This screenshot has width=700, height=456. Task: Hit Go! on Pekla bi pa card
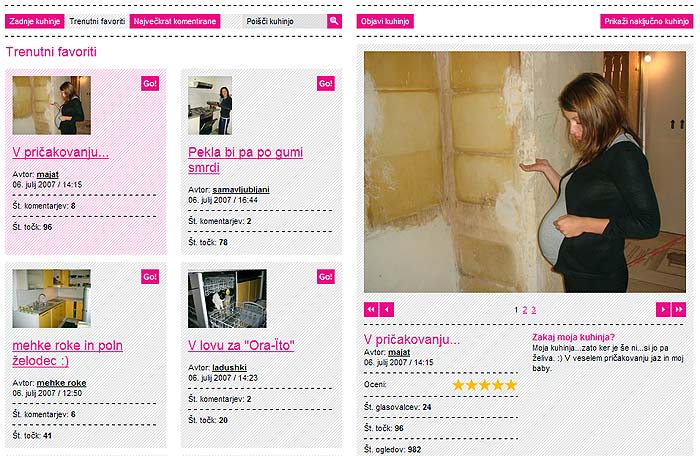[326, 84]
